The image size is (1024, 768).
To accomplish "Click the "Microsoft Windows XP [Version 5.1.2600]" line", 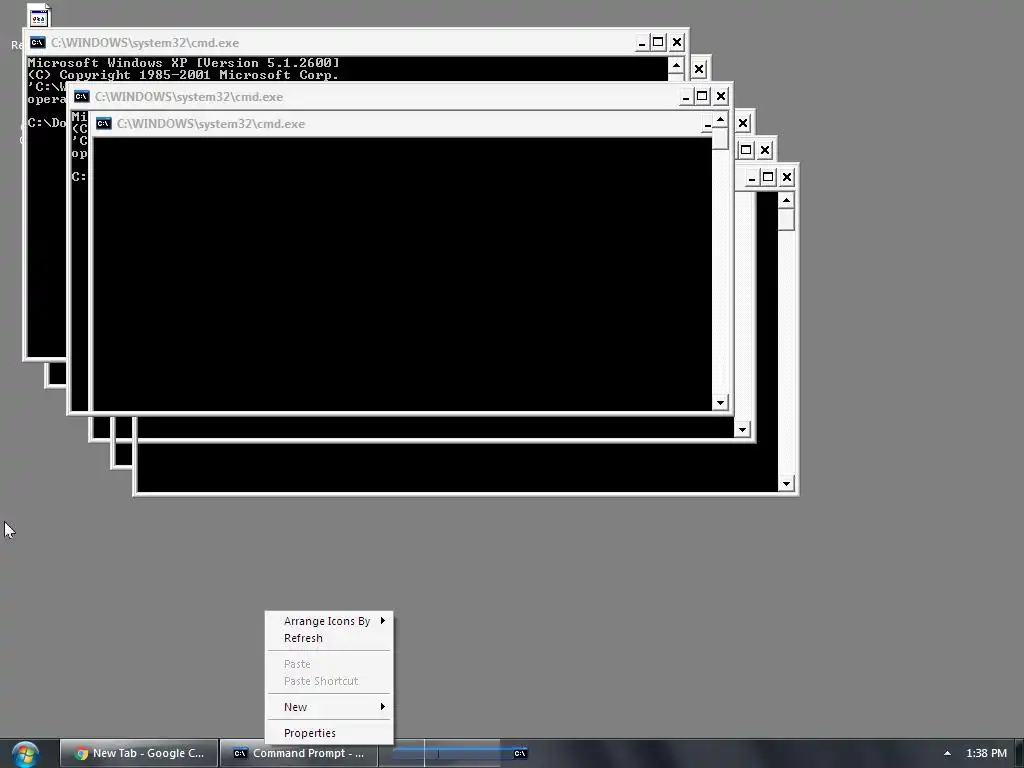I will 184,63.
